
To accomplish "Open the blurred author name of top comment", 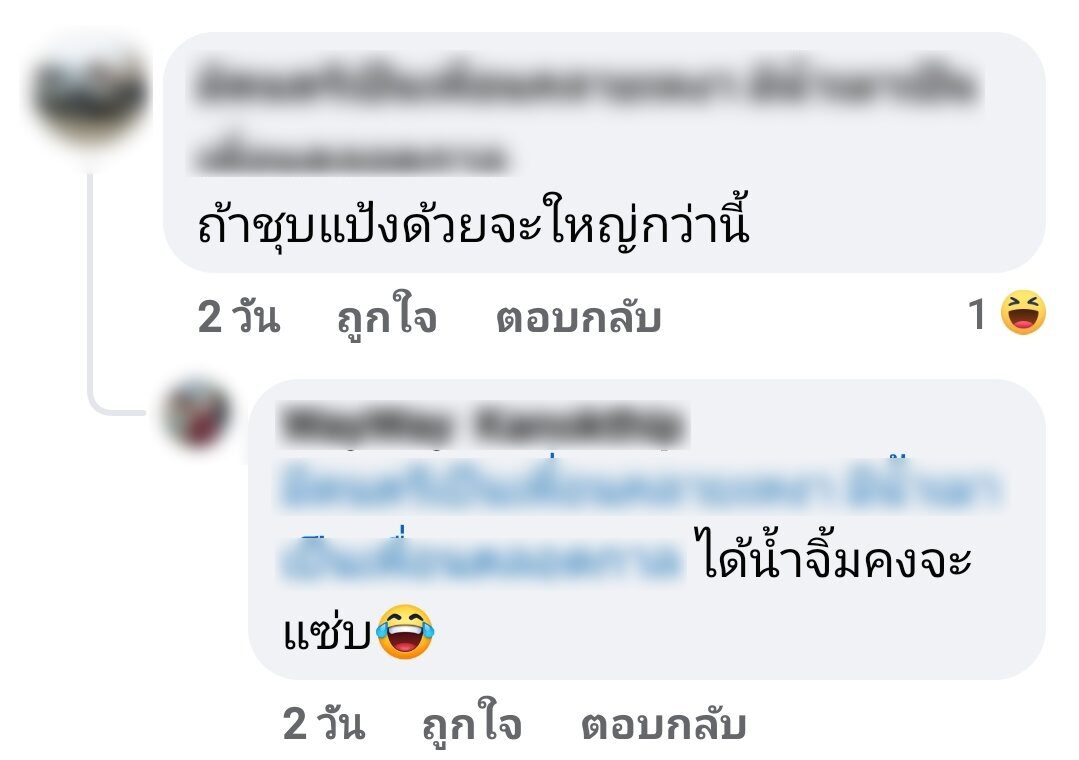I will click(x=588, y=85).
